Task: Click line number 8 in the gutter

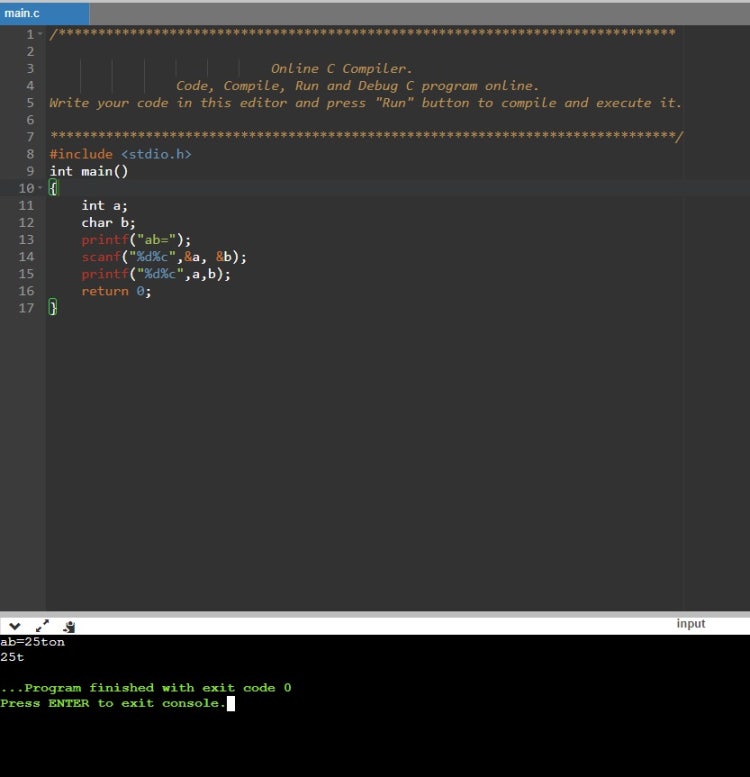Action: coord(29,154)
